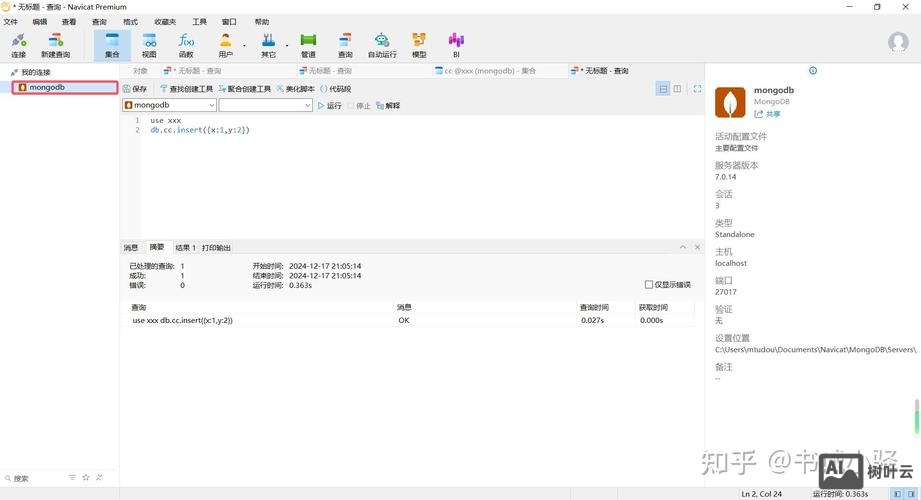Viewport: 921px width, 500px height.
Task: Open dropdown arrow next to 用户
Action: click(244, 46)
